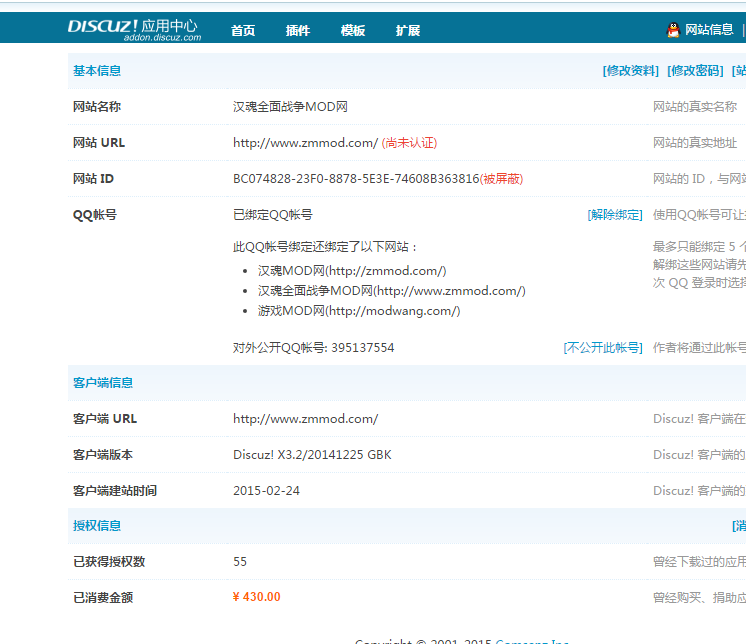Click the 客户端版本 row label
Viewport: 746px width, 644px height.
[103, 455]
